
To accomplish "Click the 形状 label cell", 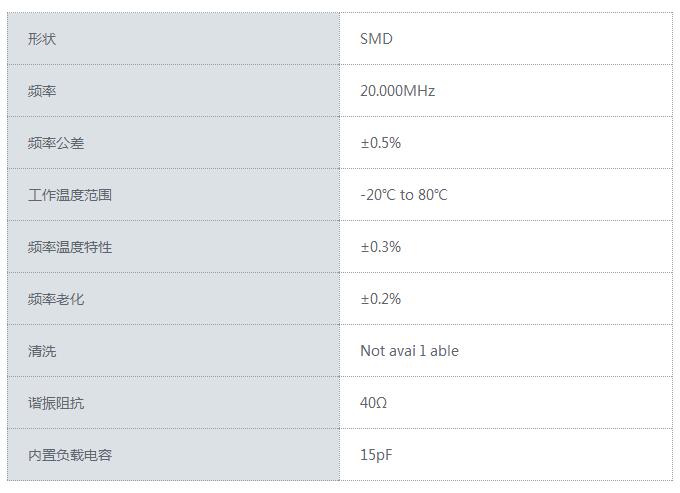I will tap(43, 39).
